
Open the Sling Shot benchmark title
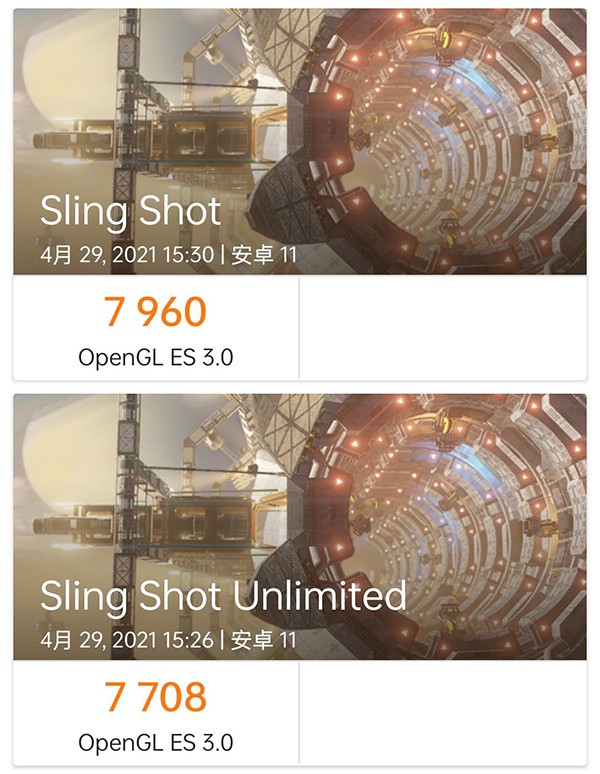tap(130, 212)
